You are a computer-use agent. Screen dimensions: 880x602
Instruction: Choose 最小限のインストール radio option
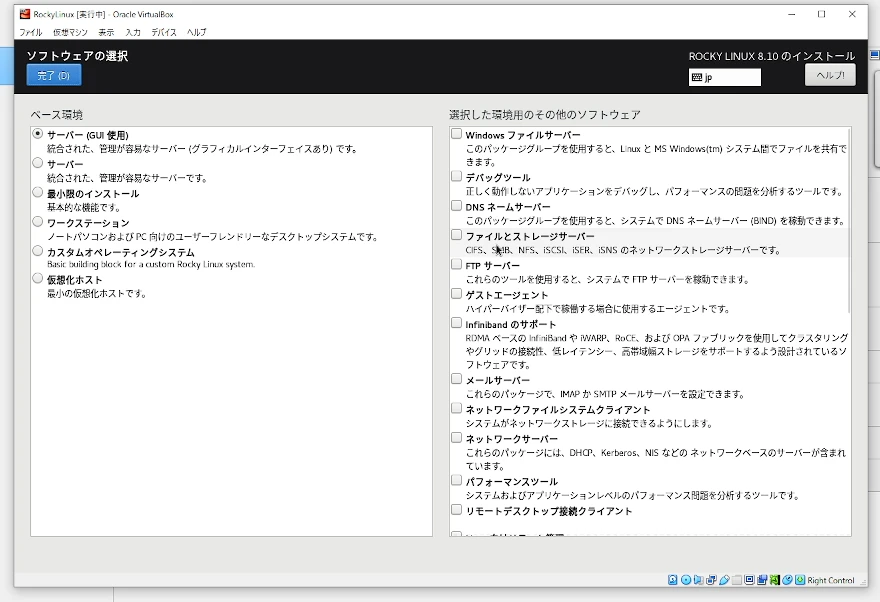click(x=38, y=192)
